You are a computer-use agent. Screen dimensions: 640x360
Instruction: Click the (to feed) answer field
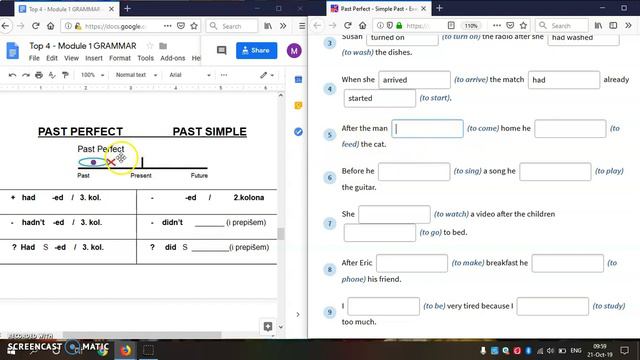click(570, 129)
